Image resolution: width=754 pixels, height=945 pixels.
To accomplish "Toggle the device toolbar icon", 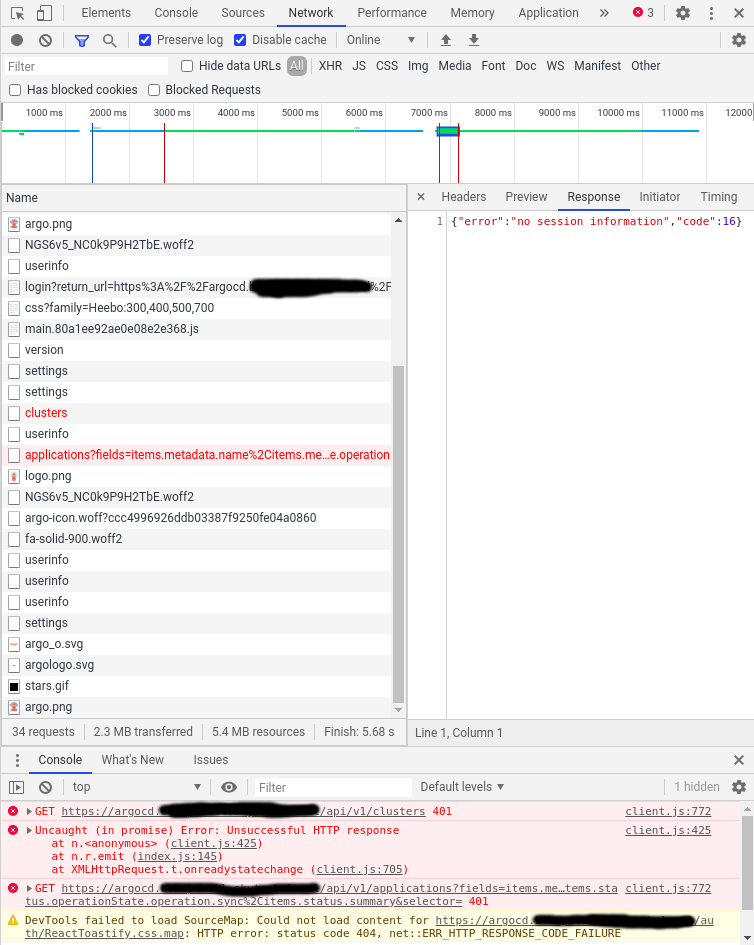I will click(44, 13).
